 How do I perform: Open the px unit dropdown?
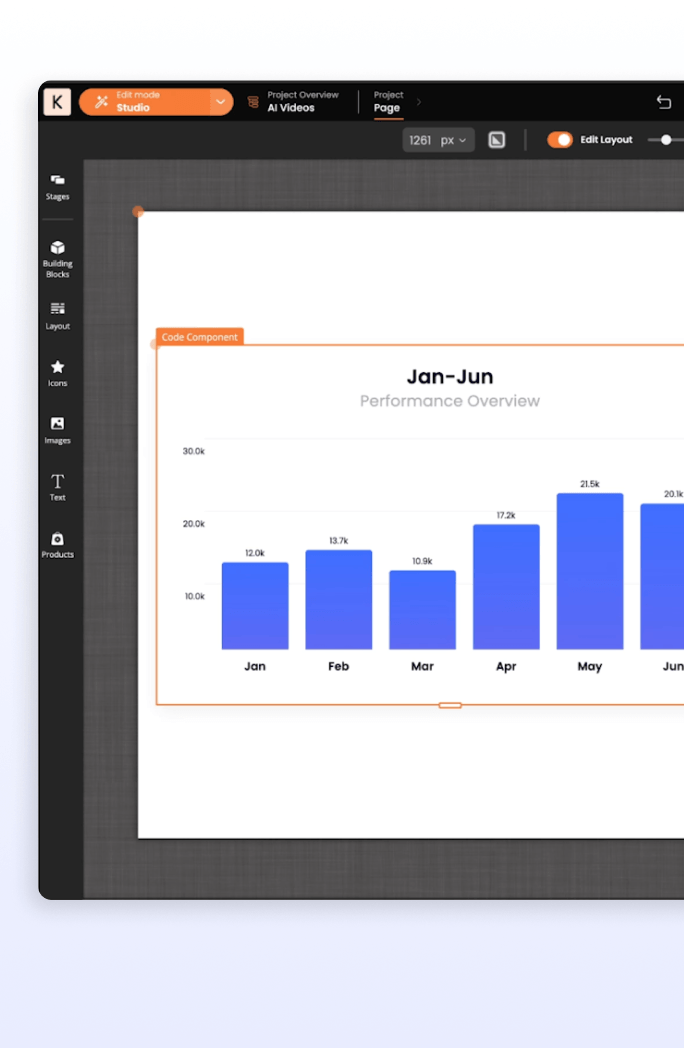(x=453, y=140)
